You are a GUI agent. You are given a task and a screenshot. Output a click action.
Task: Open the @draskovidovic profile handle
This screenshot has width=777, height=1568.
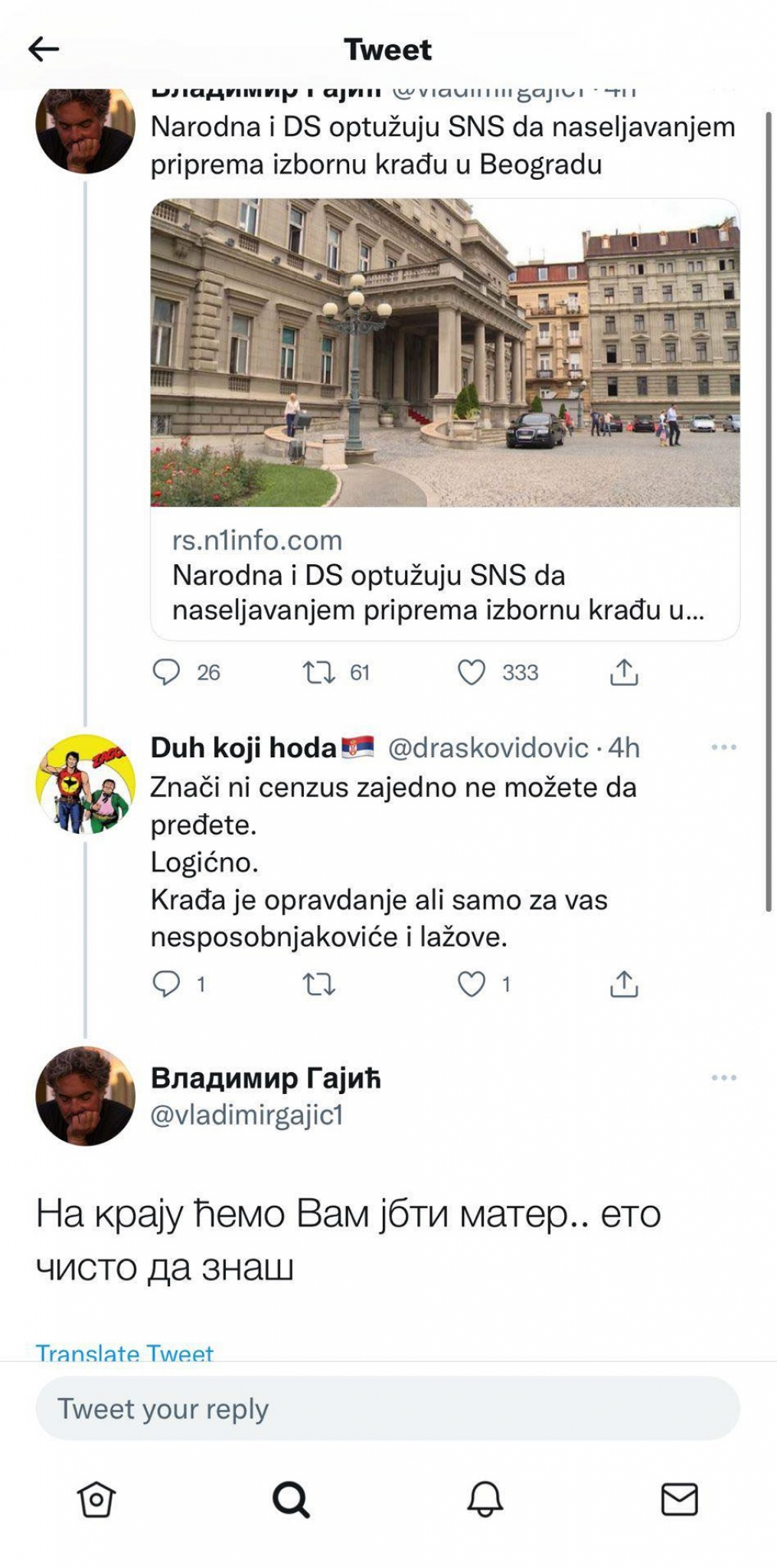(x=488, y=748)
